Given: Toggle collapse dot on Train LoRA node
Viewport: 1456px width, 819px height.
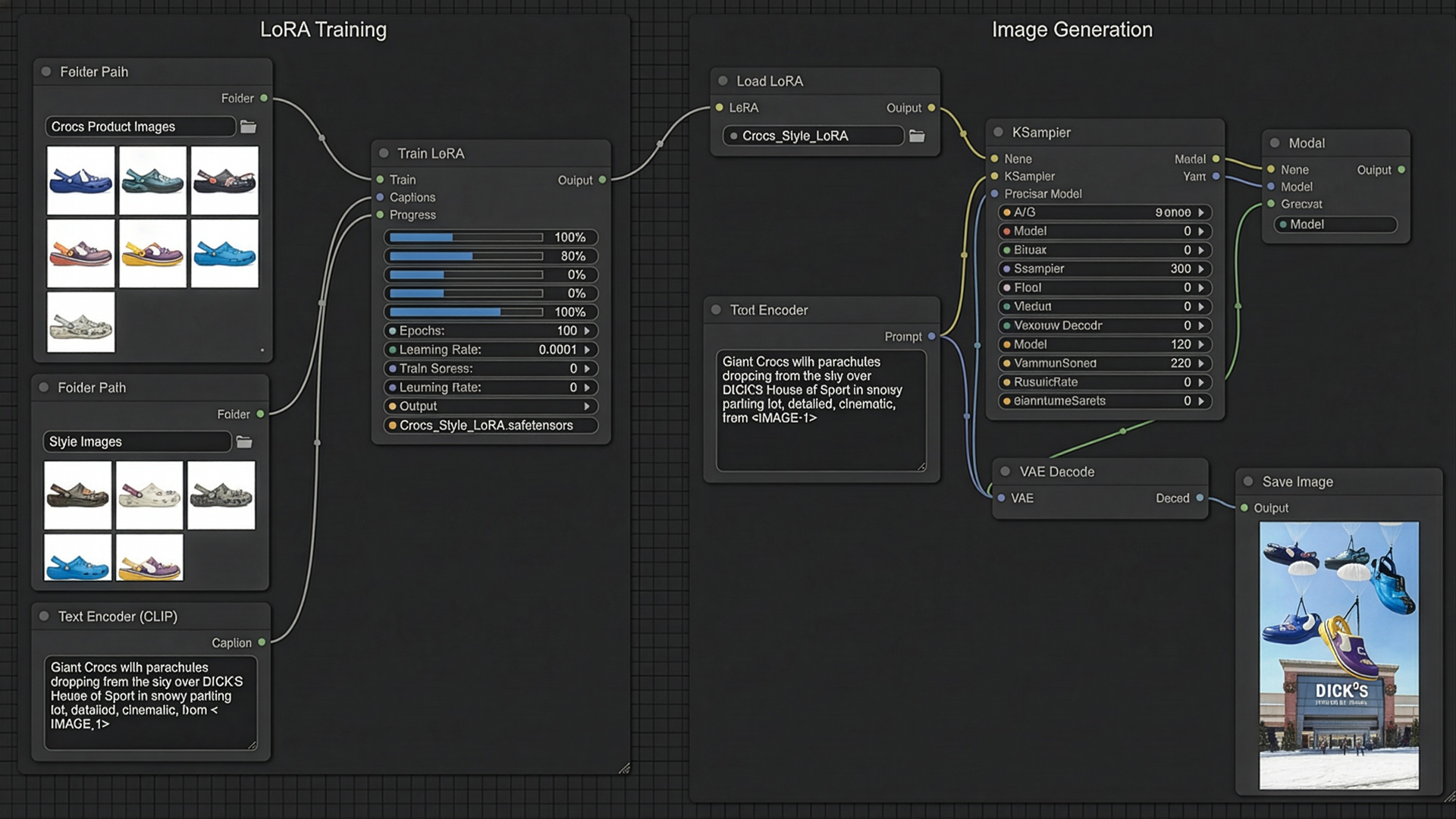Looking at the screenshot, I should (384, 153).
